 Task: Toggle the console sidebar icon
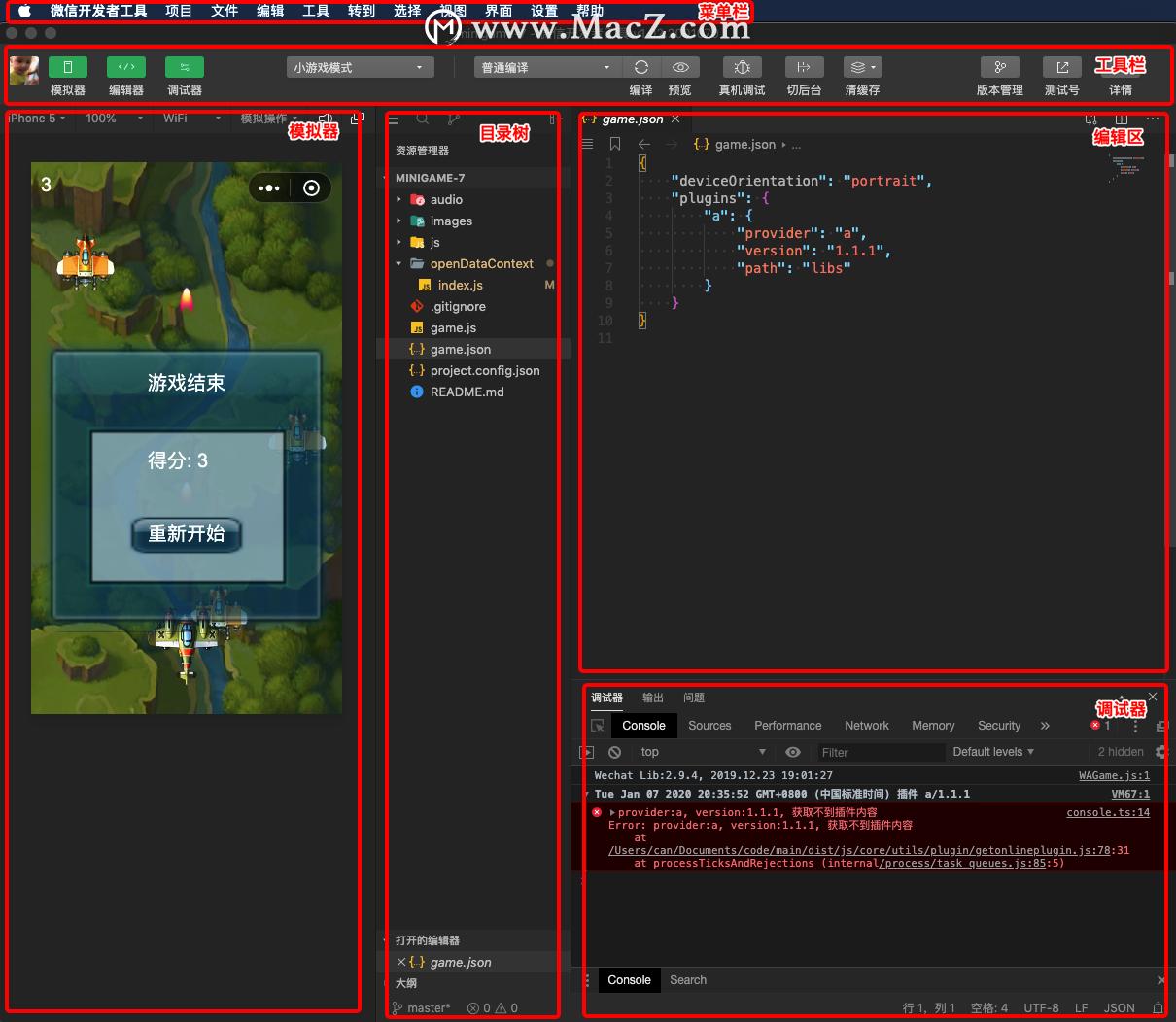pyautogui.click(x=586, y=752)
